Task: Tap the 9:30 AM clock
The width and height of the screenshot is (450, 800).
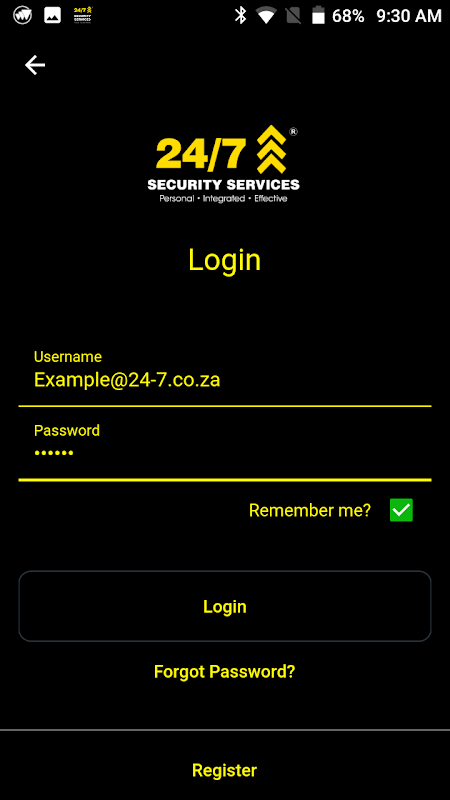Action: click(409, 16)
